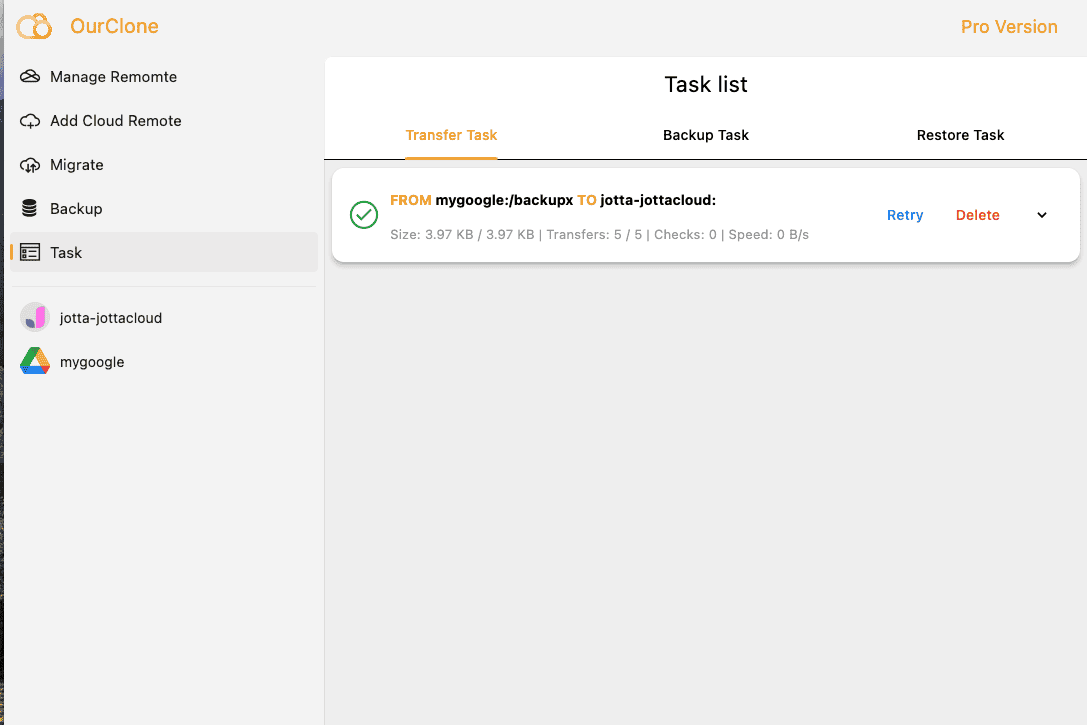1087x725 pixels.
Task: Click the Pro Version upgrade link
Action: click(x=1009, y=27)
